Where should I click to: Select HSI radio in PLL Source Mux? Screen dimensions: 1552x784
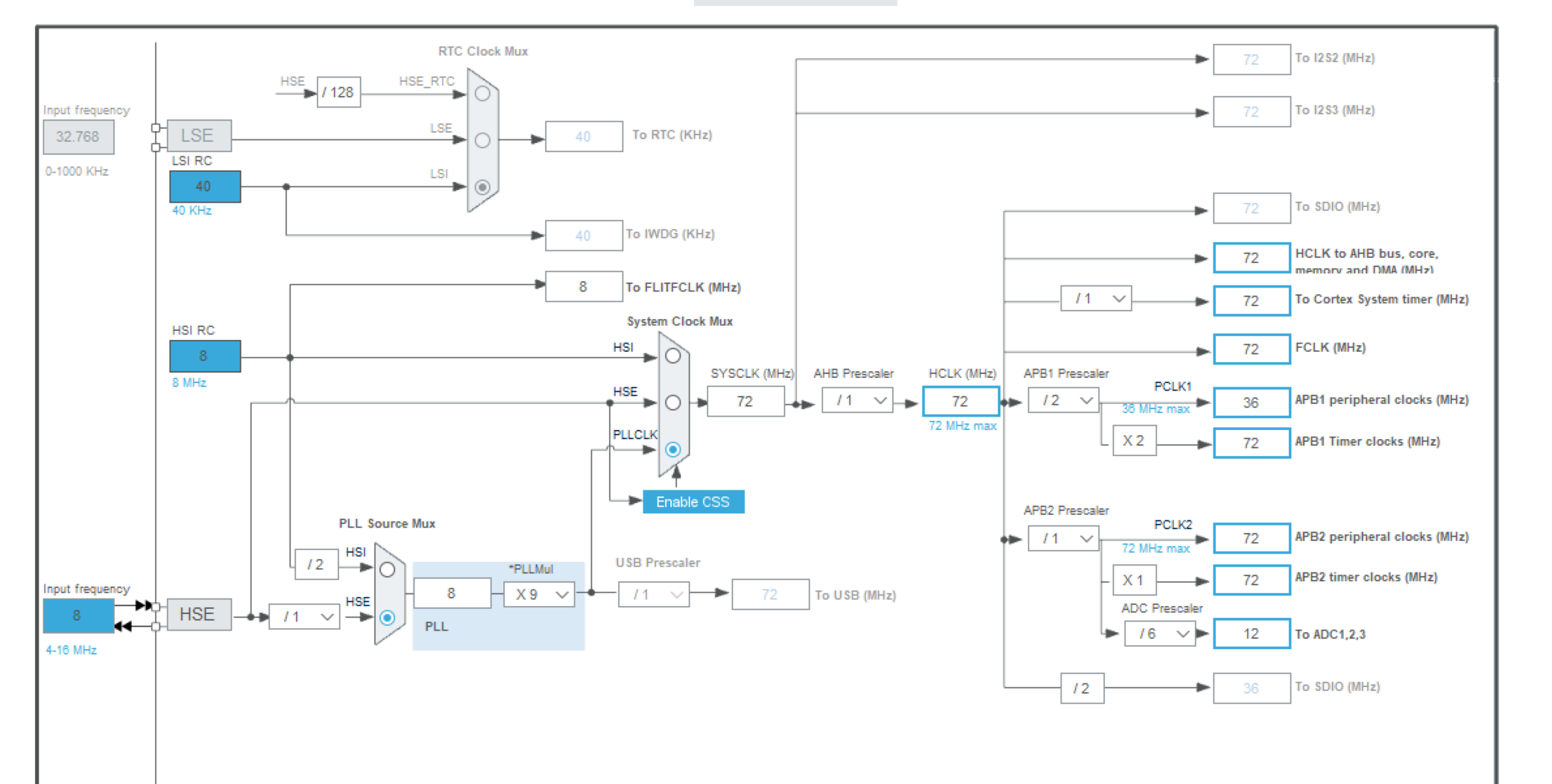[387, 570]
